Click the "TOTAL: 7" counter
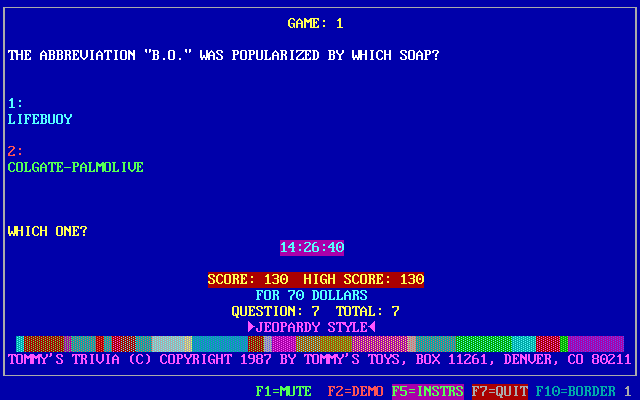This screenshot has height=400, width=640. pos(367,311)
